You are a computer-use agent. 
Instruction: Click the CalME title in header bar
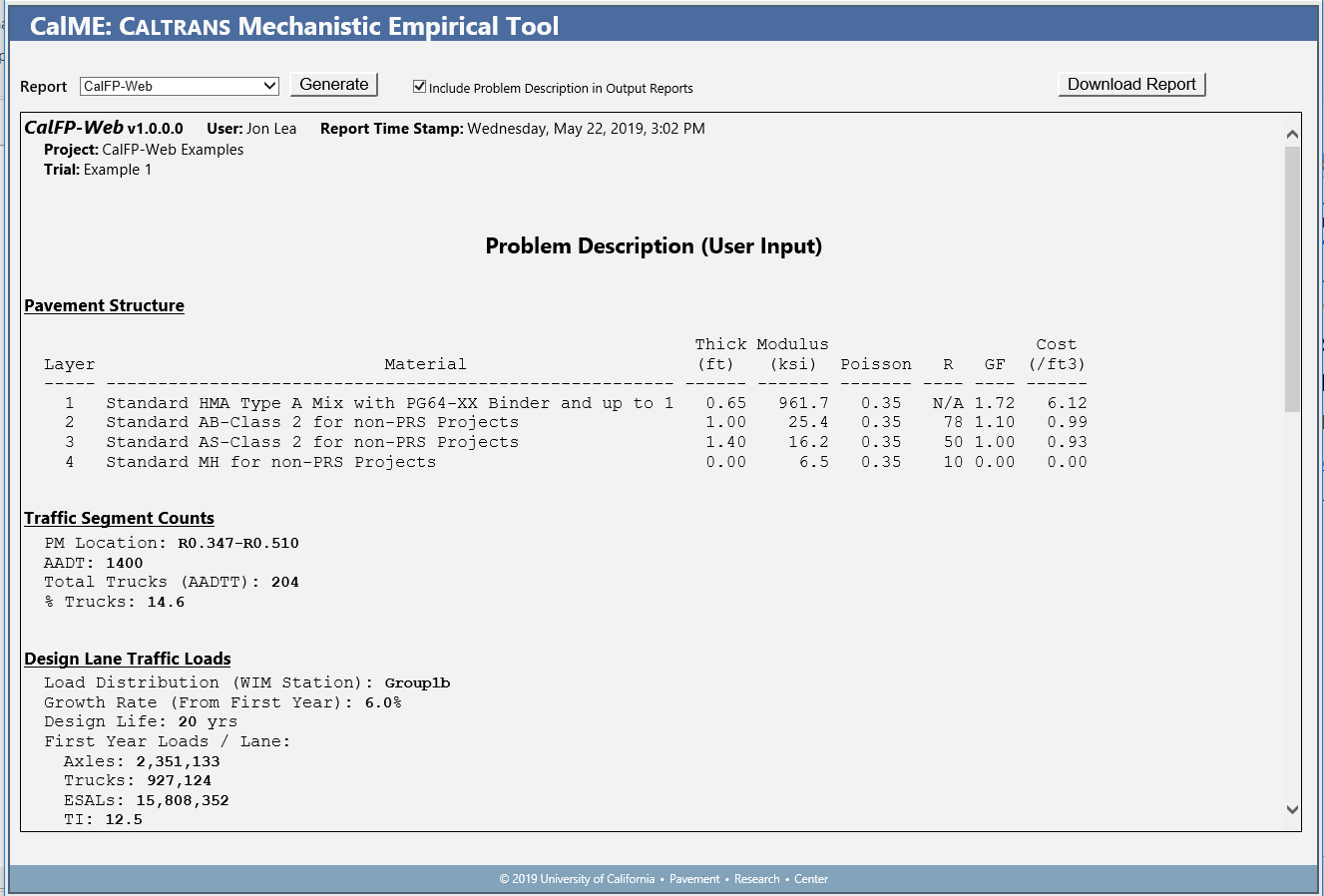point(294,26)
